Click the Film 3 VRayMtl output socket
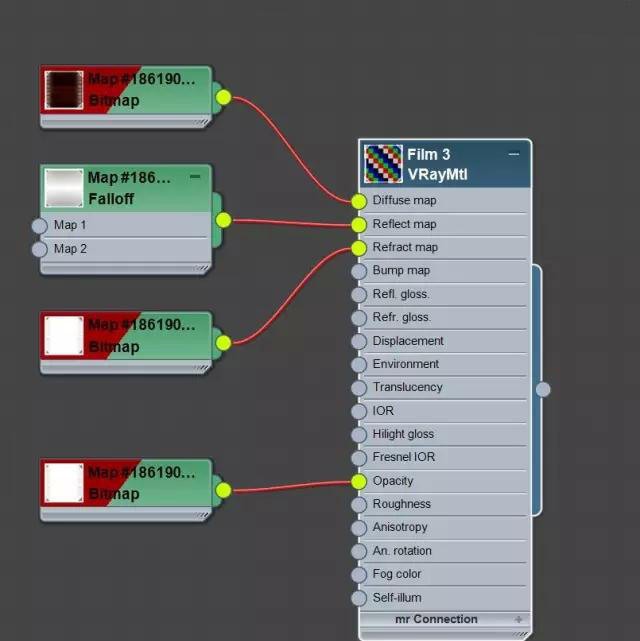640x641 pixels. [x=543, y=390]
